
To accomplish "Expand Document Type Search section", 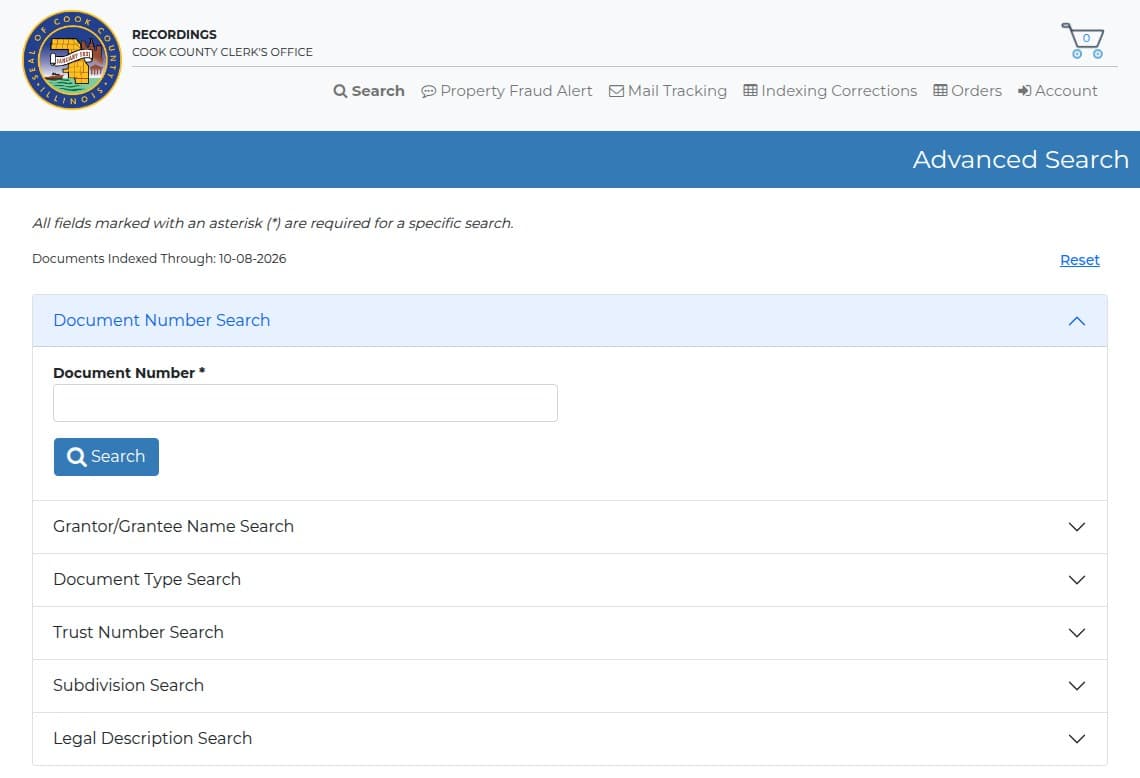I will [x=569, y=580].
